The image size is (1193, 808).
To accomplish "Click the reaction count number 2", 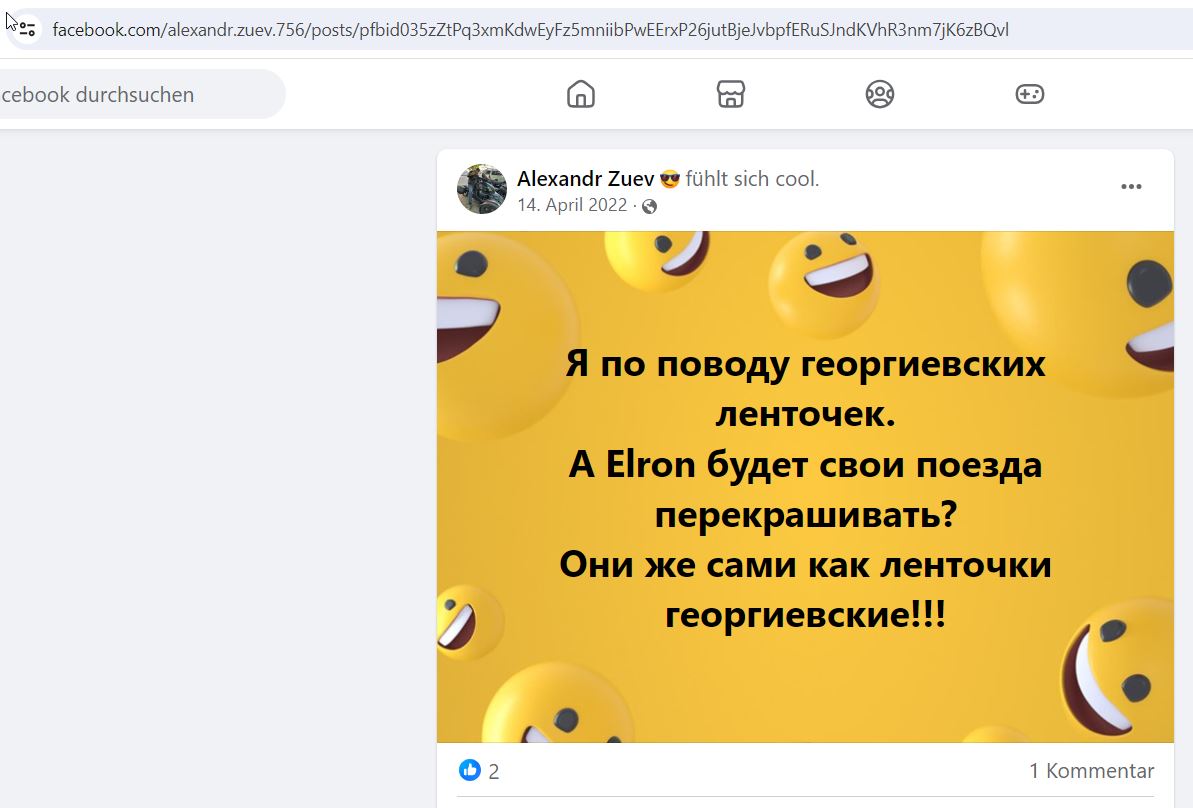I will click(494, 771).
